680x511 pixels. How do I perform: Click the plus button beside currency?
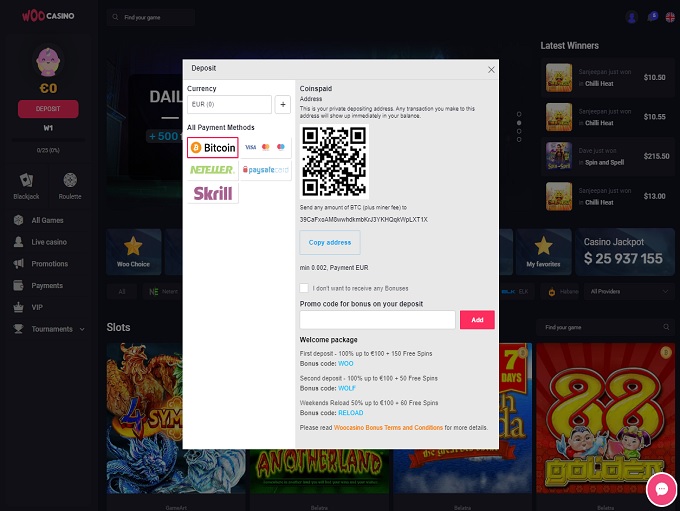click(282, 104)
